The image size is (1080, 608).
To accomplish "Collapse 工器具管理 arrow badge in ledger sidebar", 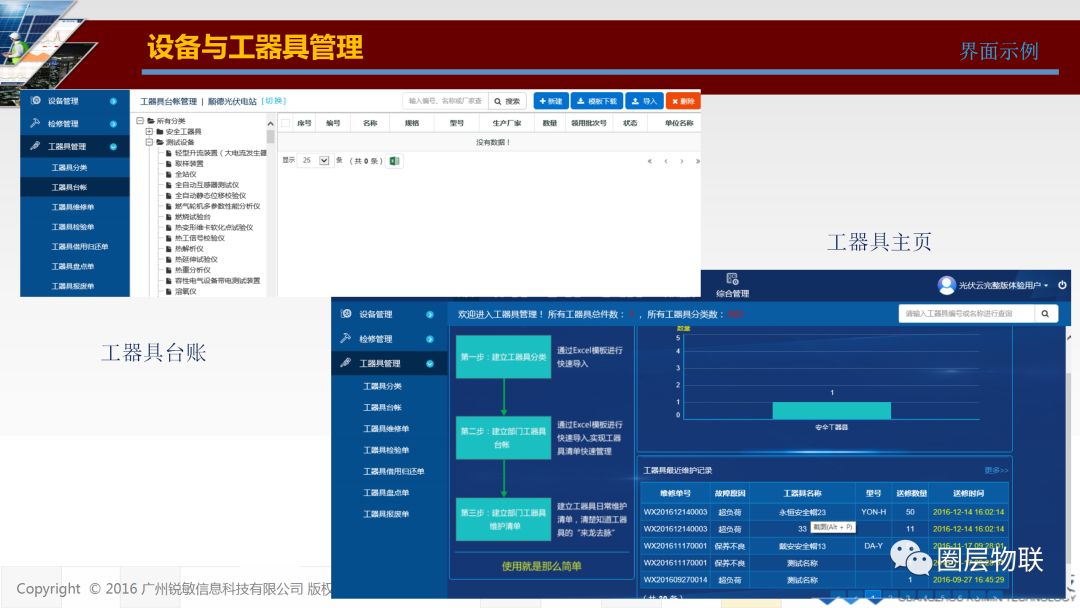I will click(x=114, y=147).
